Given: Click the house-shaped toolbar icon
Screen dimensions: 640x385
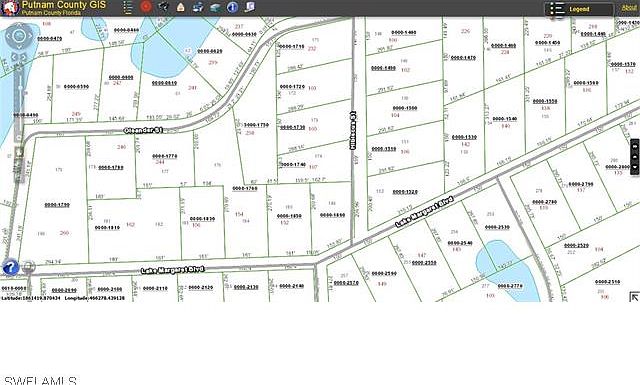Looking at the screenshot, I should [x=180, y=7].
